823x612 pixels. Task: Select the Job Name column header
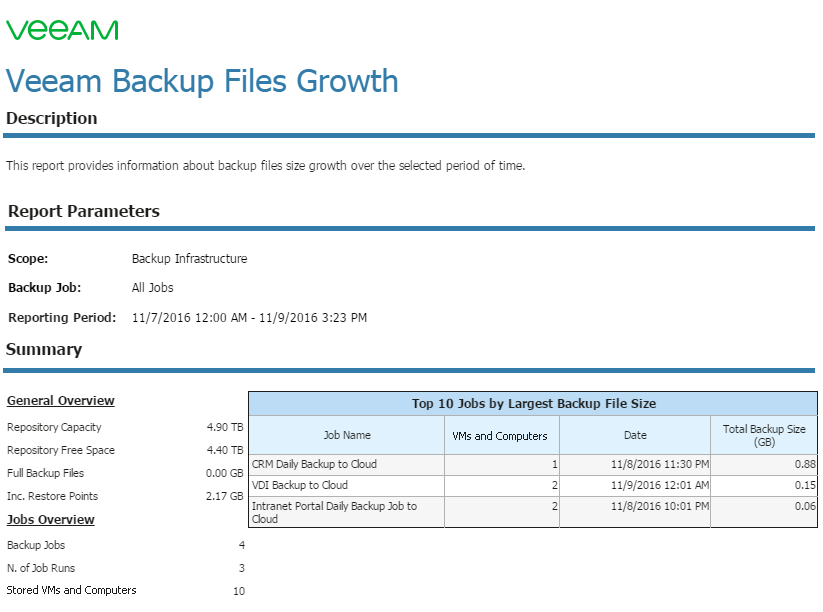click(x=347, y=435)
